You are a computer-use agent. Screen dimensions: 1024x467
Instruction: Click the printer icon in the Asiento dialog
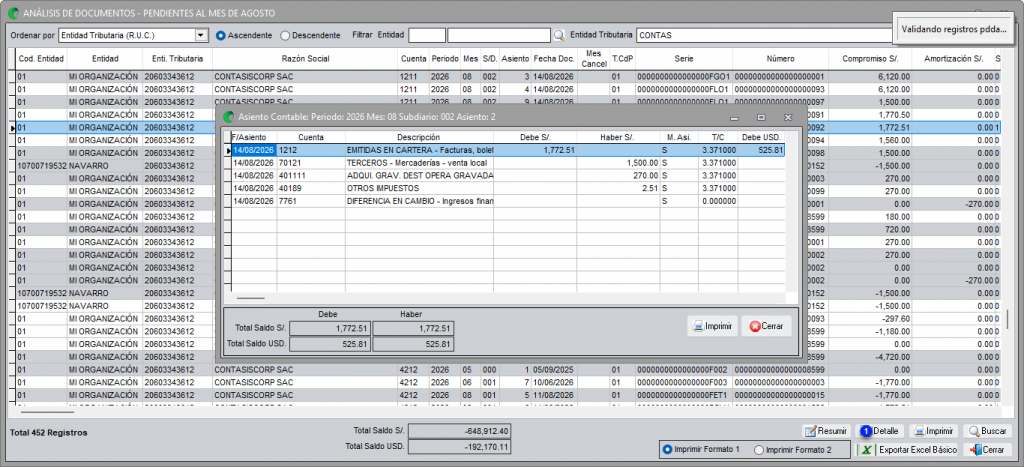pos(698,325)
